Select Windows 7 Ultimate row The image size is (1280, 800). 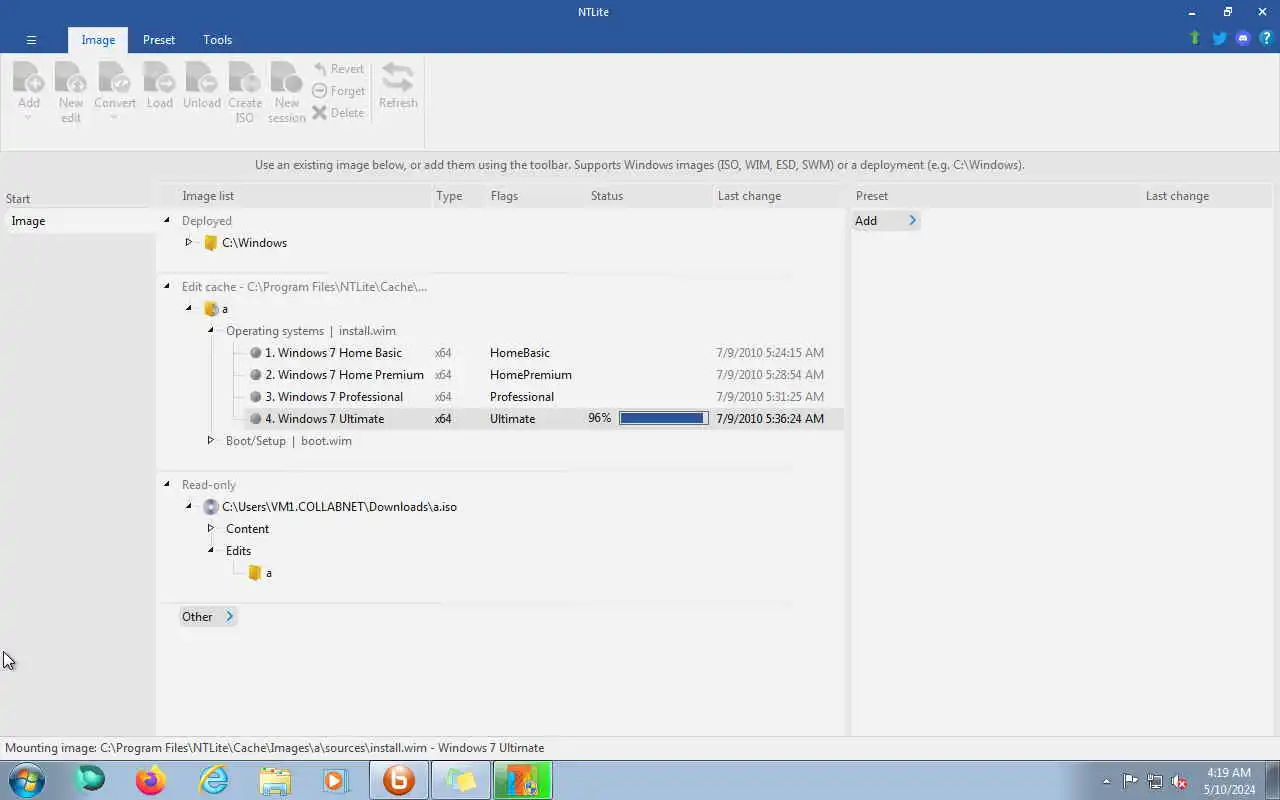[543, 419]
